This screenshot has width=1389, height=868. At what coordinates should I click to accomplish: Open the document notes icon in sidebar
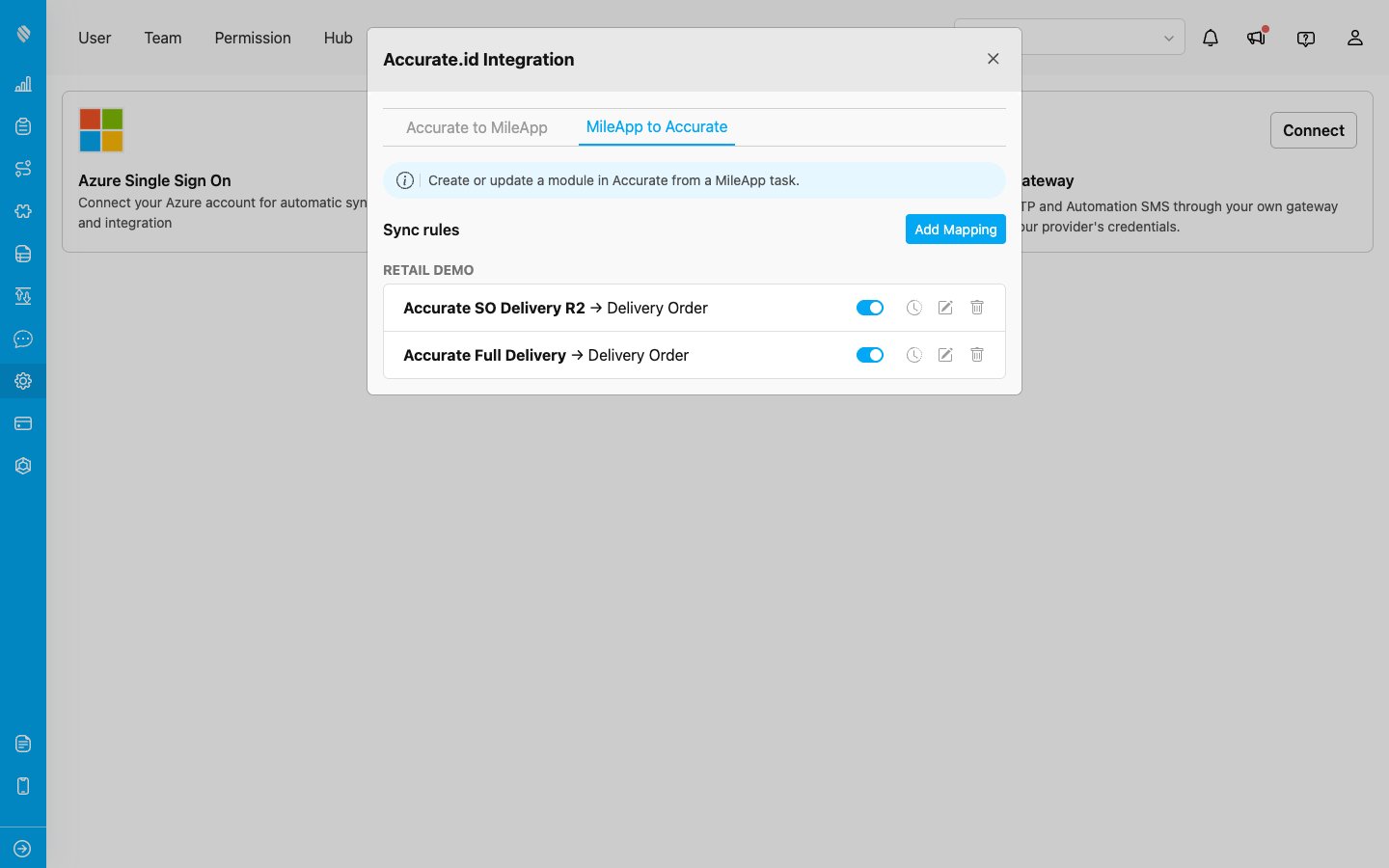pyautogui.click(x=23, y=744)
